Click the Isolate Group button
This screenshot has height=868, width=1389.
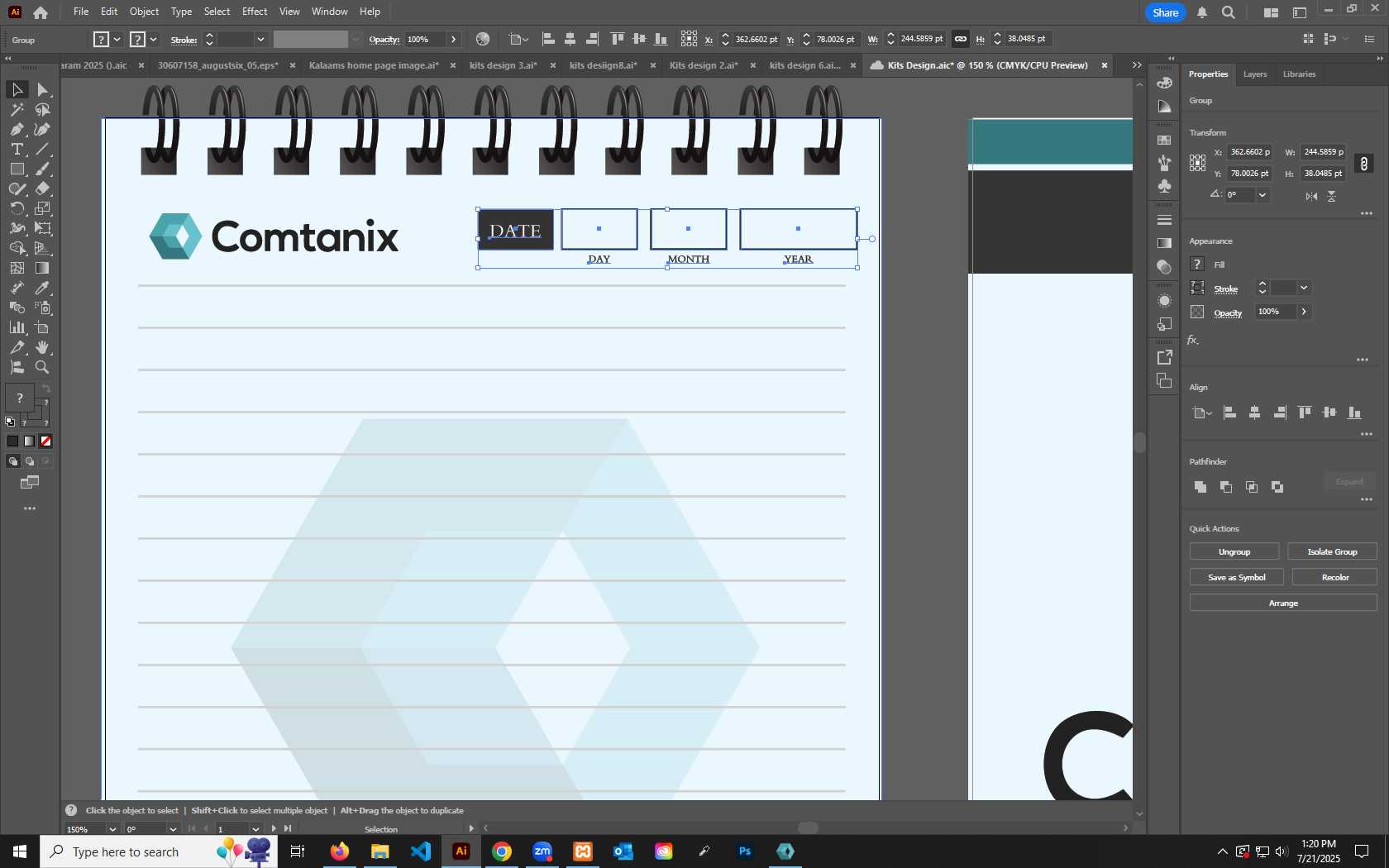[1332, 551]
